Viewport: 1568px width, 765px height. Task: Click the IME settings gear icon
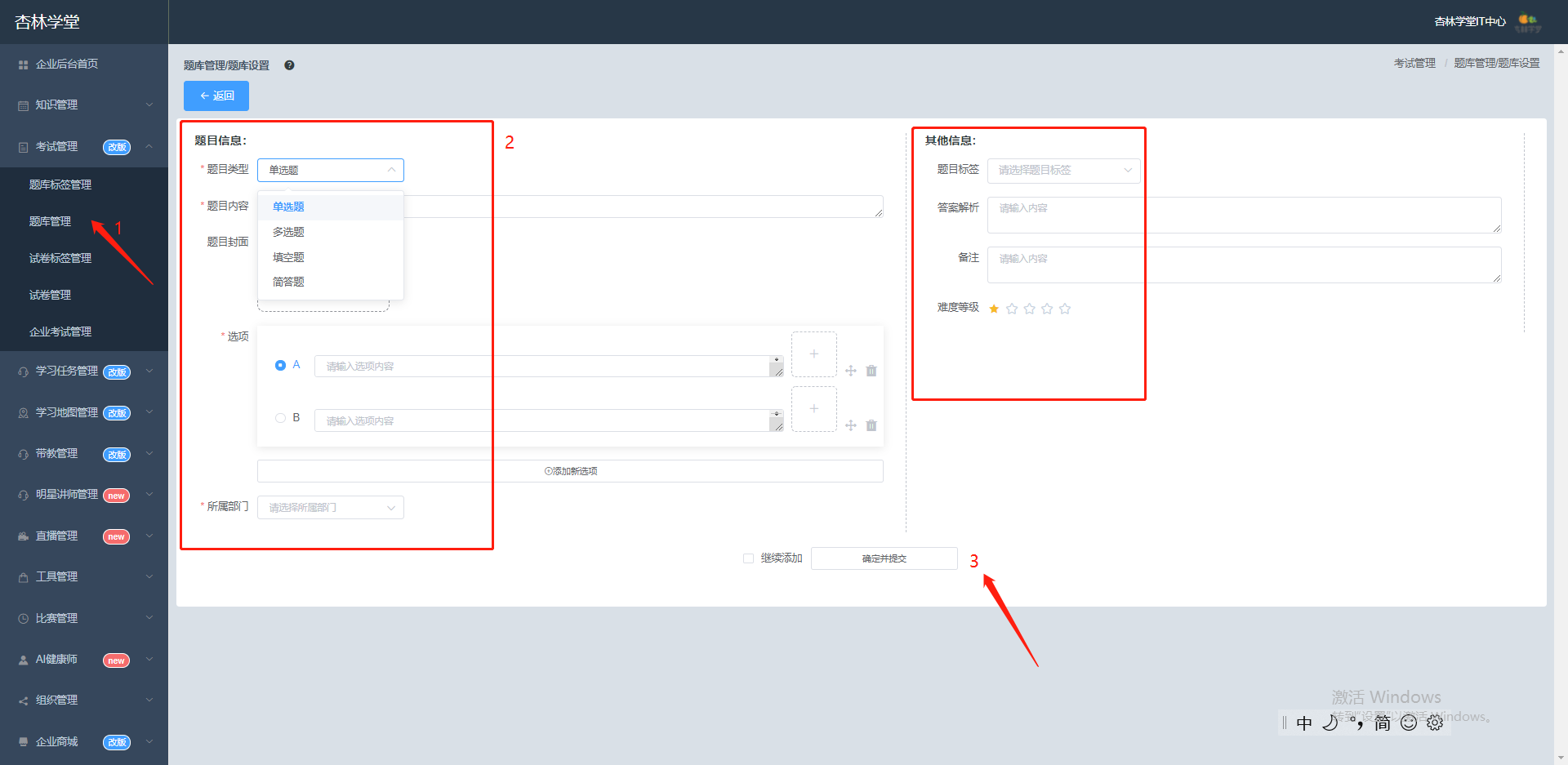[x=1435, y=723]
